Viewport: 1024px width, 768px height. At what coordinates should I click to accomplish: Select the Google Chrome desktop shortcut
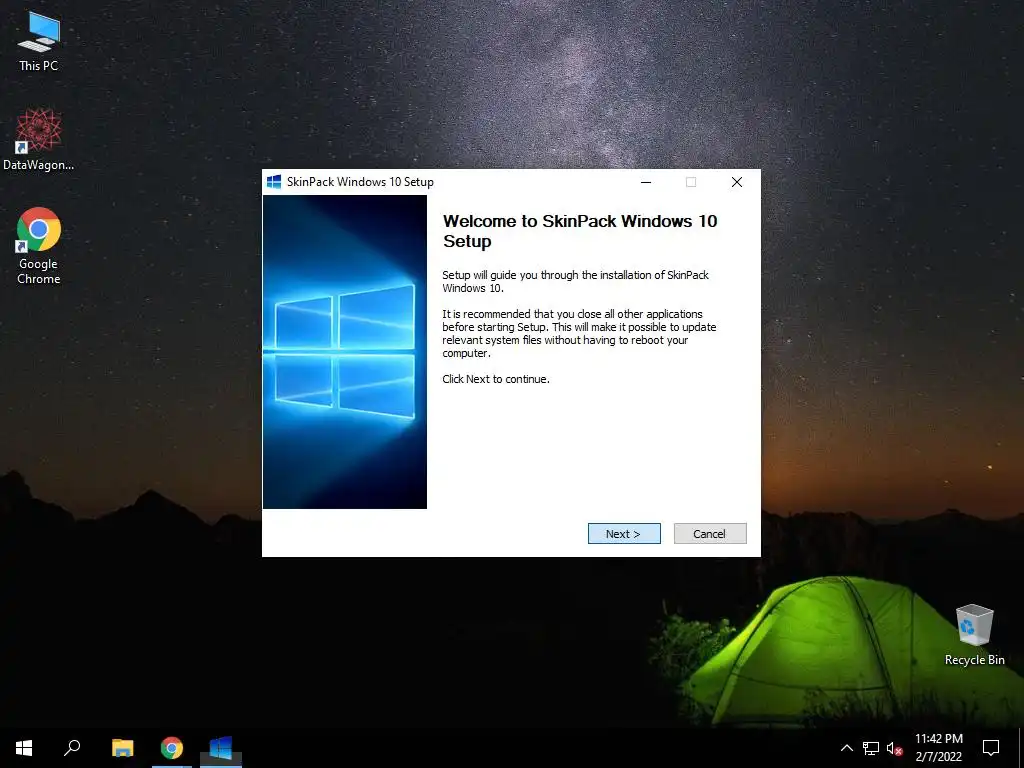[x=39, y=246]
